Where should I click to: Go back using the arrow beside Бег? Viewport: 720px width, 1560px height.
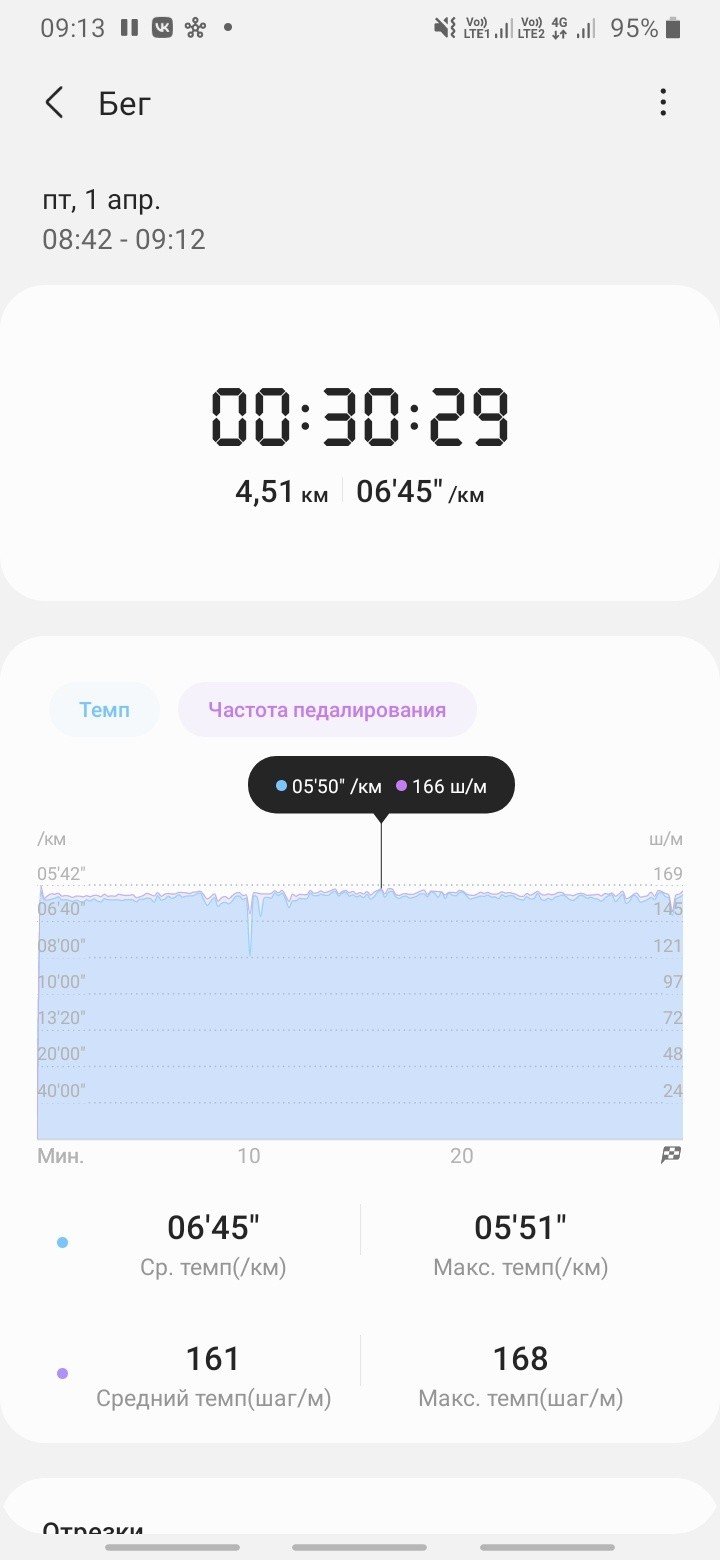pyautogui.click(x=54, y=103)
